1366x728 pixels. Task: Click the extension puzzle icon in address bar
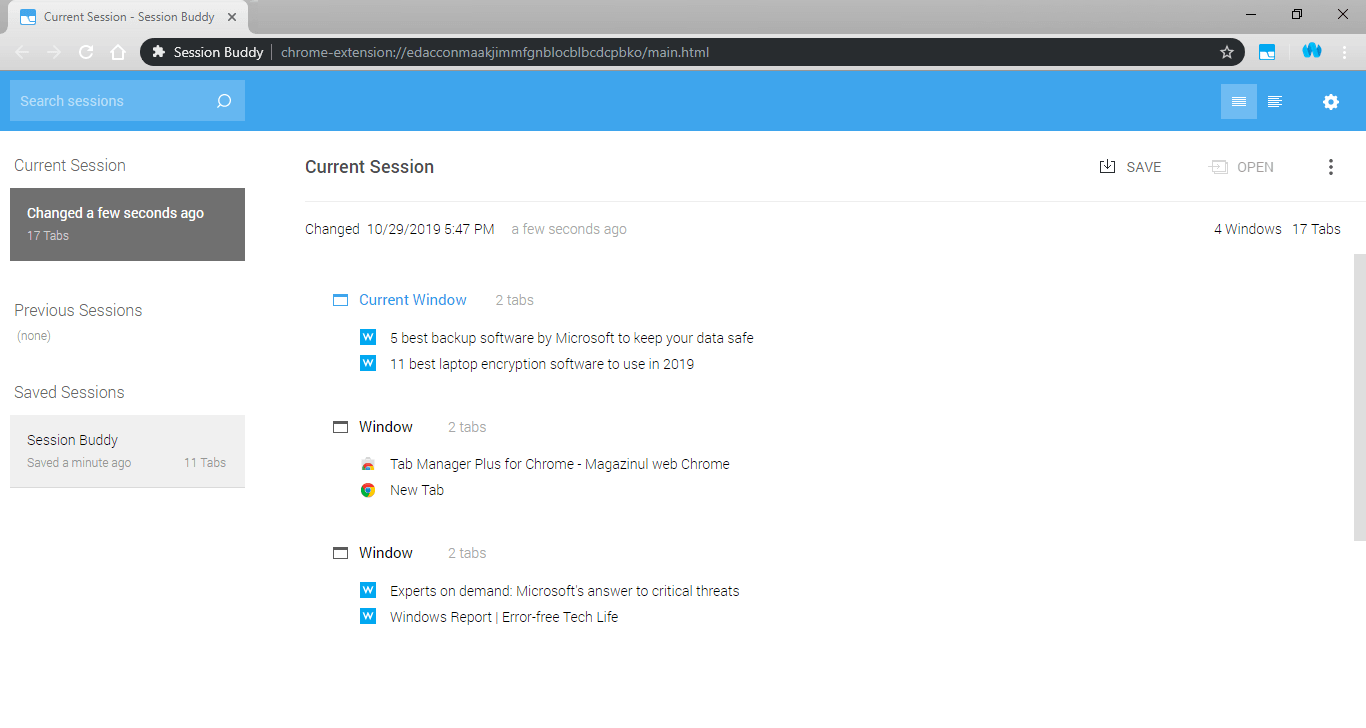158,52
